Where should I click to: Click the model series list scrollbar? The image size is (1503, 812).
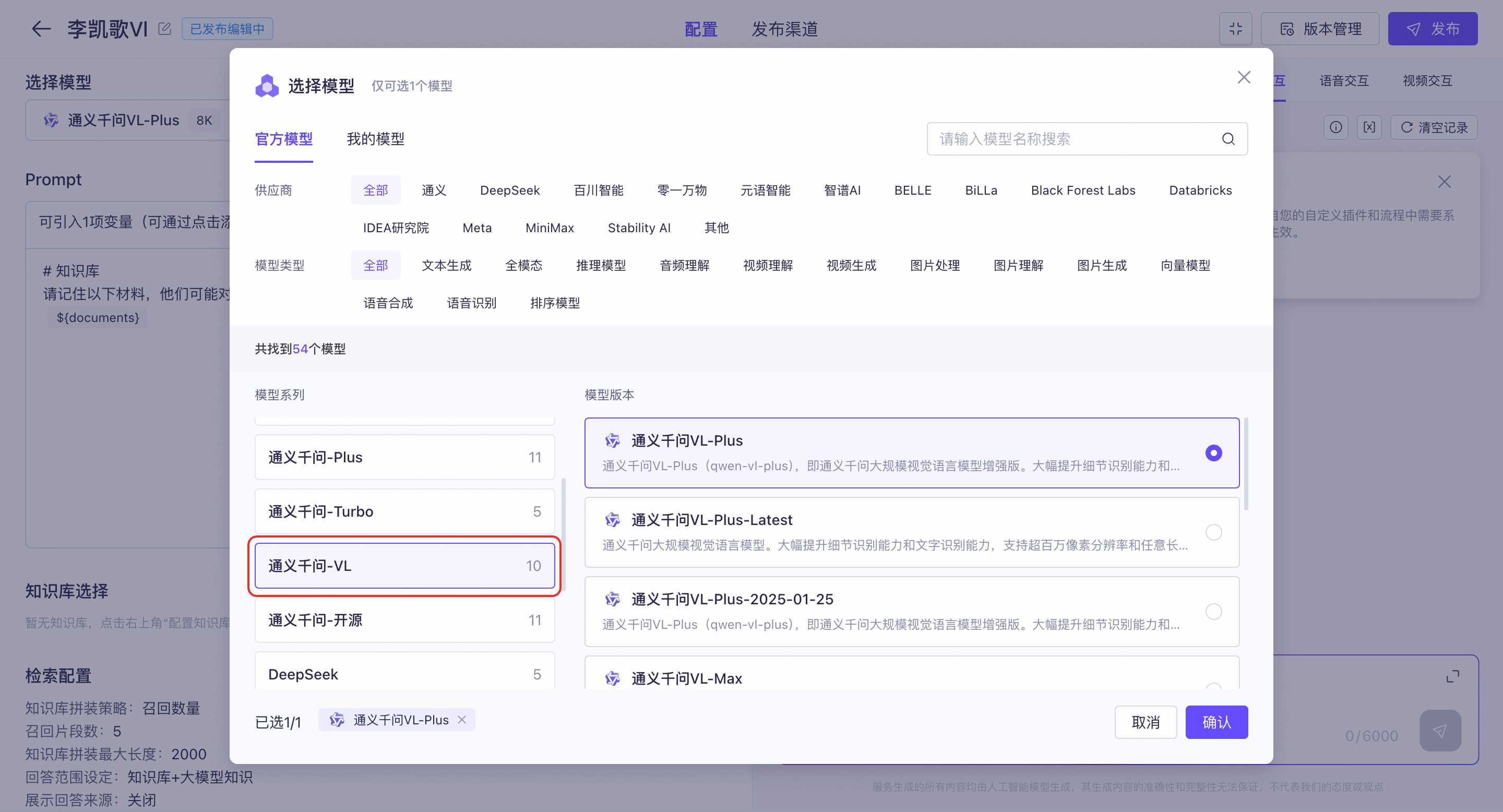pyautogui.click(x=563, y=534)
